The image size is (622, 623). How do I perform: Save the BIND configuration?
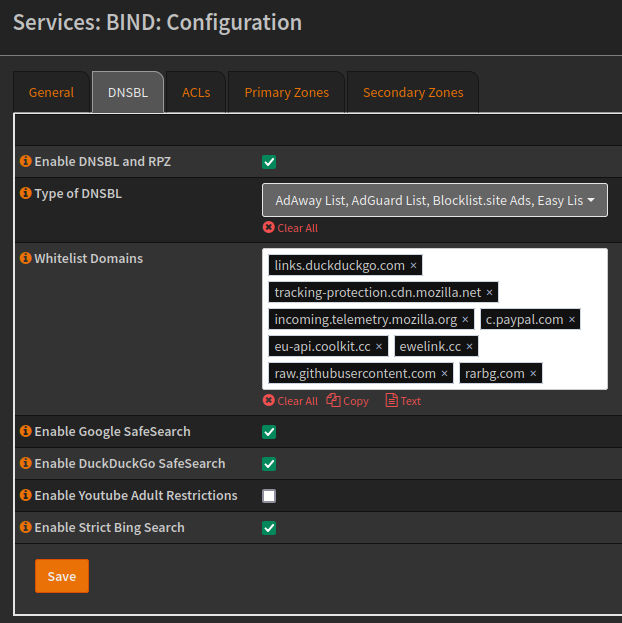62,576
